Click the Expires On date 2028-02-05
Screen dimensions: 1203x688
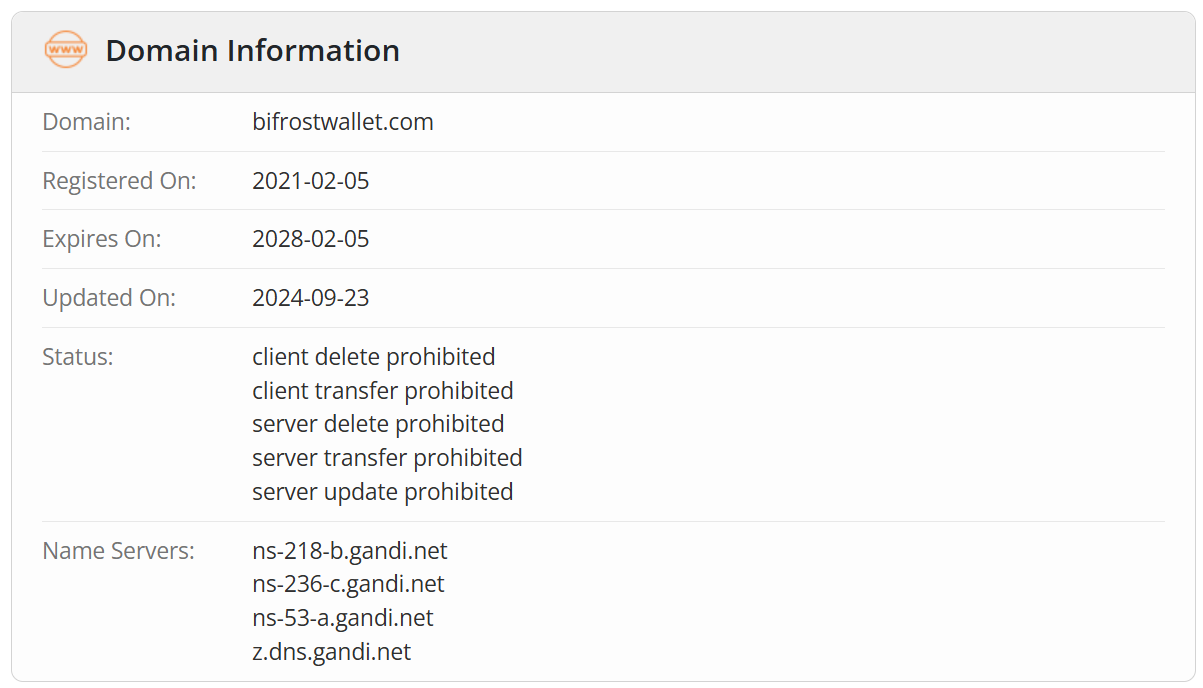[311, 239]
